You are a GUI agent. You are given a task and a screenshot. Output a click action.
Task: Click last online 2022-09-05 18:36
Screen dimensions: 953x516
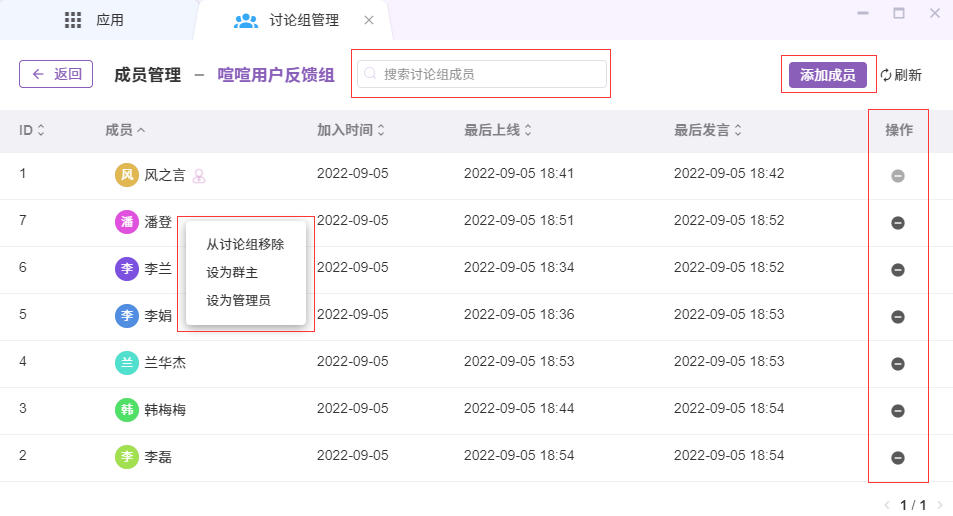(519, 314)
